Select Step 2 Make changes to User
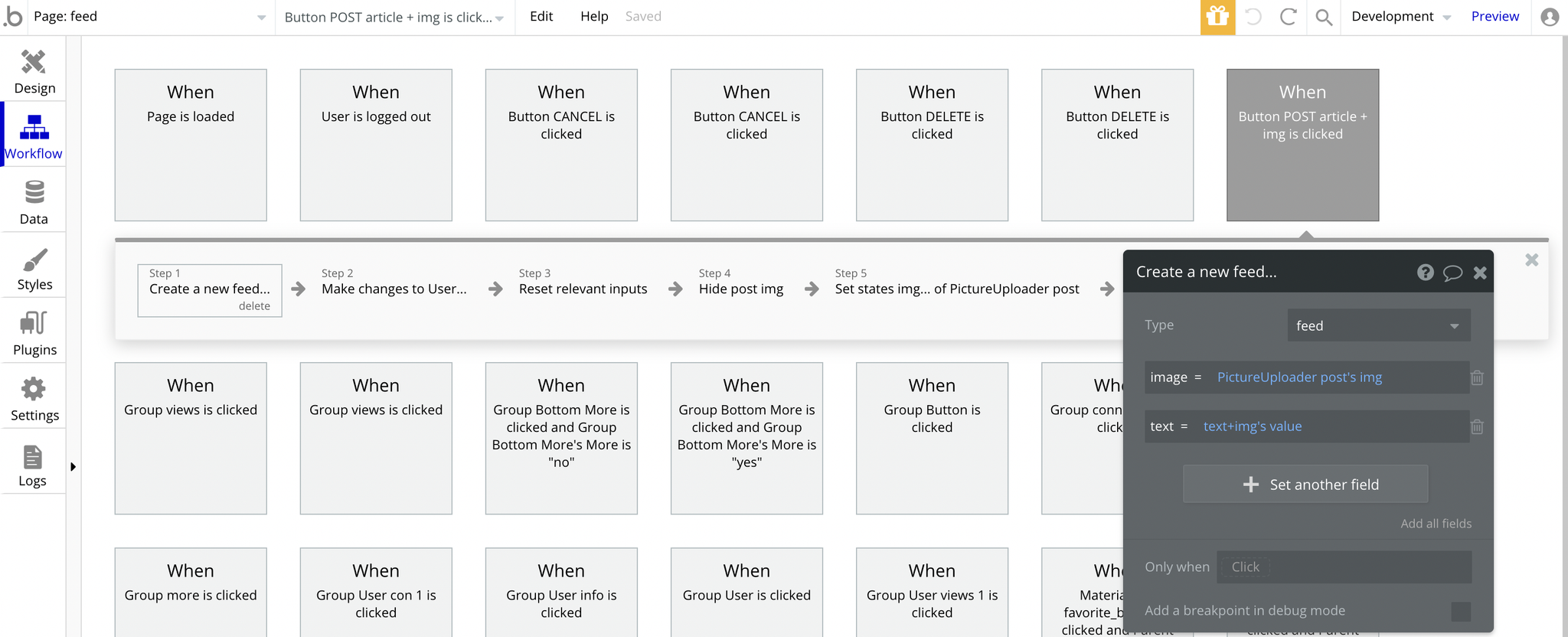The width and height of the screenshot is (1568, 637). click(x=394, y=289)
